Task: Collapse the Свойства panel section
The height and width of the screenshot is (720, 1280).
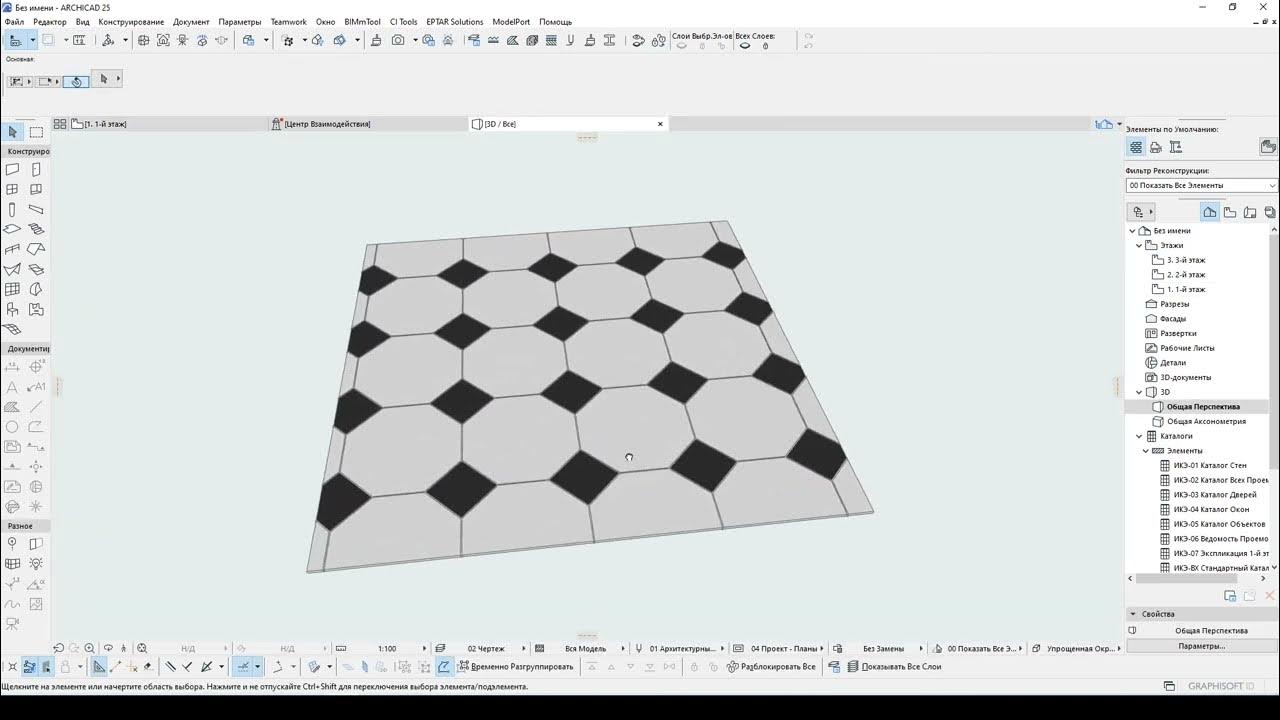Action: tap(1133, 614)
